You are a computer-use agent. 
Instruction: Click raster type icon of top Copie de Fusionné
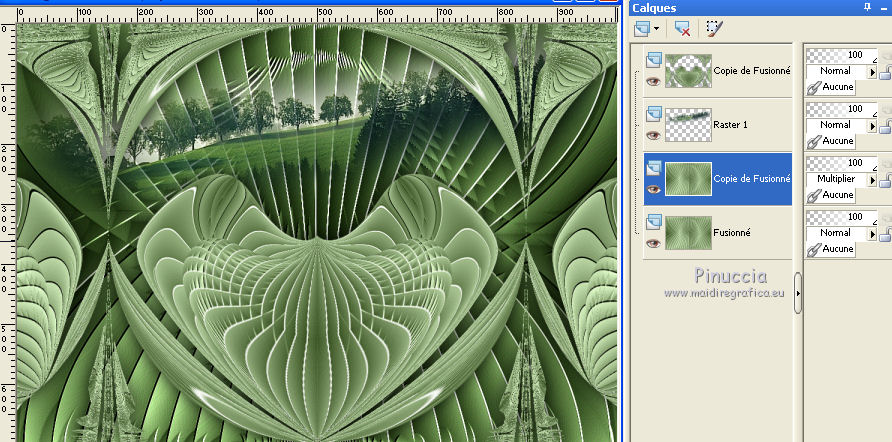pyautogui.click(x=654, y=59)
